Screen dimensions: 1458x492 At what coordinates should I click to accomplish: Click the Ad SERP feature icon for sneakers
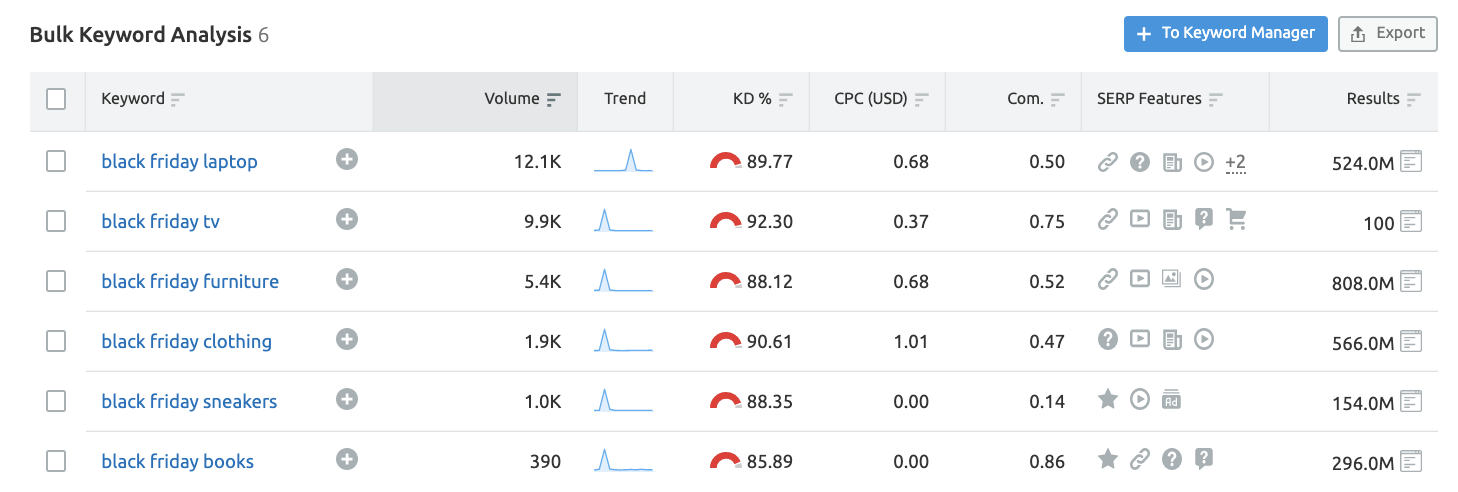[x=1172, y=400]
